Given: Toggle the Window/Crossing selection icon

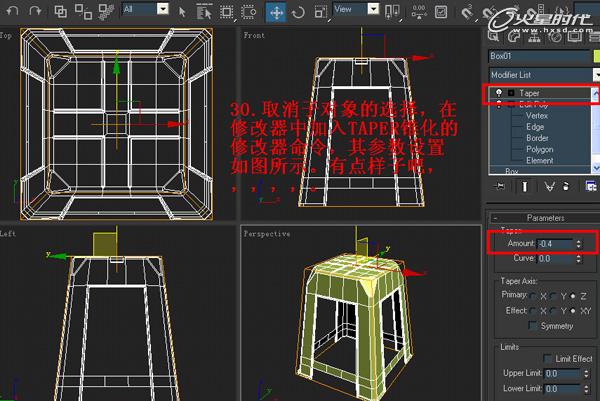Looking at the screenshot, I should [249, 12].
